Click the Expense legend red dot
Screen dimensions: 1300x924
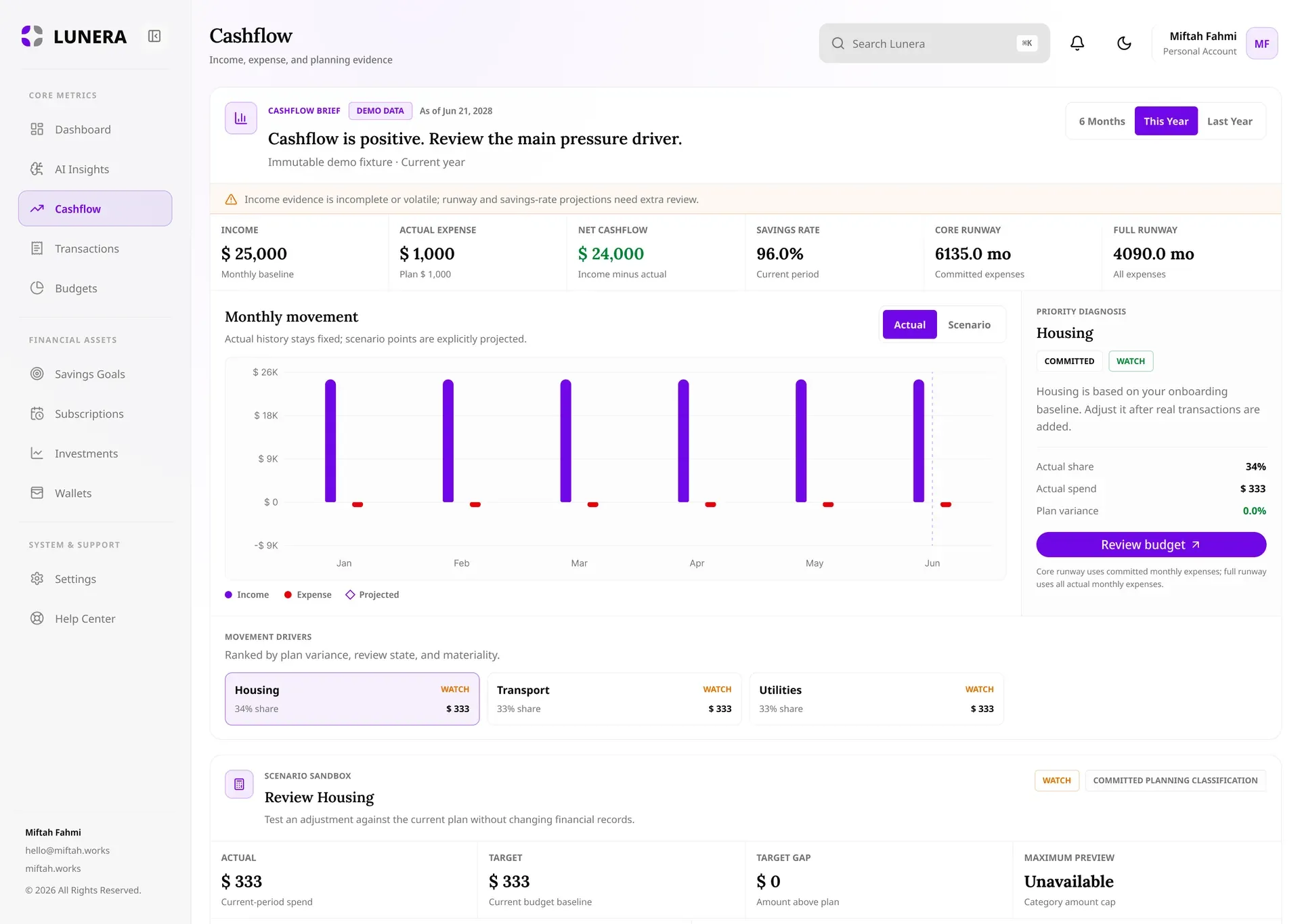coord(288,595)
